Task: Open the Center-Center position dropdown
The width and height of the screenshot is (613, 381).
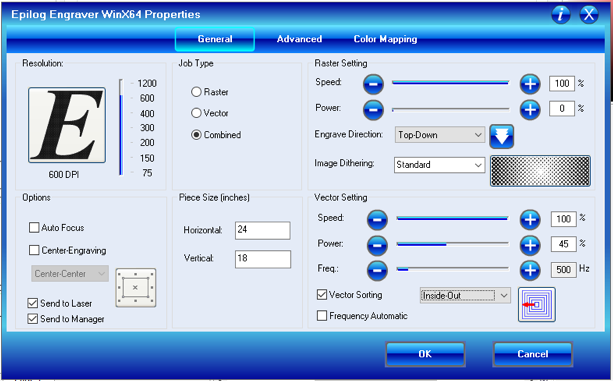Action: tap(70, 274)
